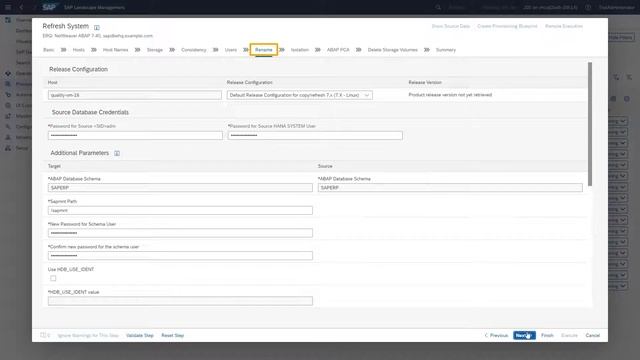Click the New Password for Schema User field

click(180, 233)
